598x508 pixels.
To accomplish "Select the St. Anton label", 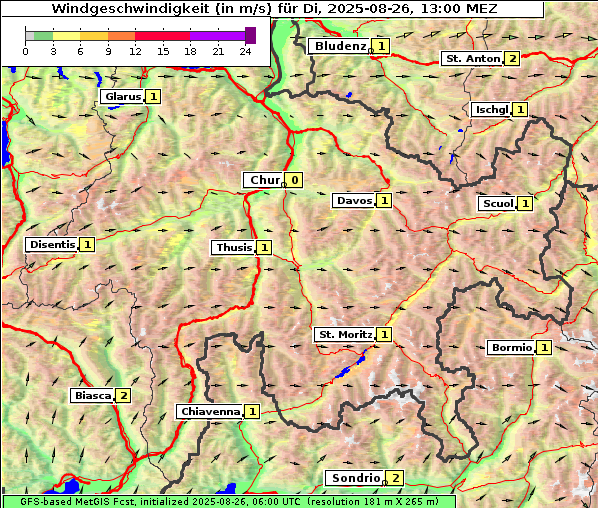I will 473,59.
